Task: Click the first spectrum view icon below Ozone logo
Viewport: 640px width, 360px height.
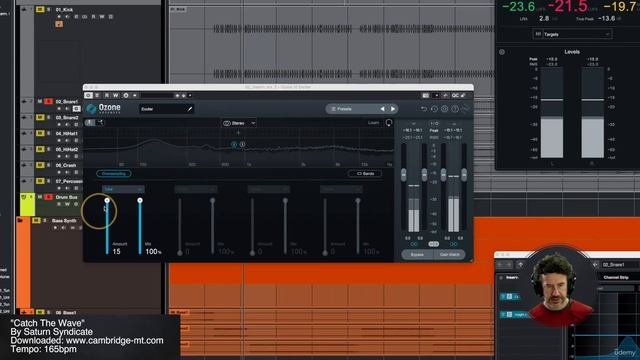Action: click(90, 122)
